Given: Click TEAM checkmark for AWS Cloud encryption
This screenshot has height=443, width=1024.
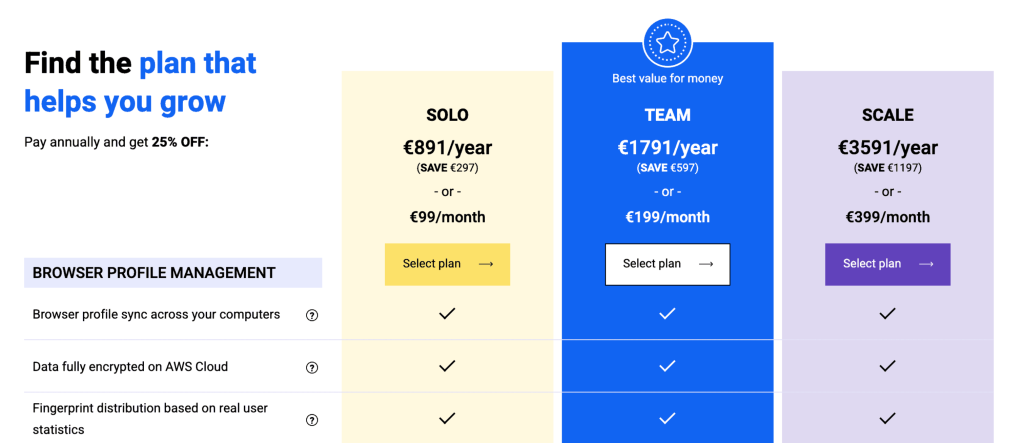Looking at the screenshot, I should click(x=667, y=366).
